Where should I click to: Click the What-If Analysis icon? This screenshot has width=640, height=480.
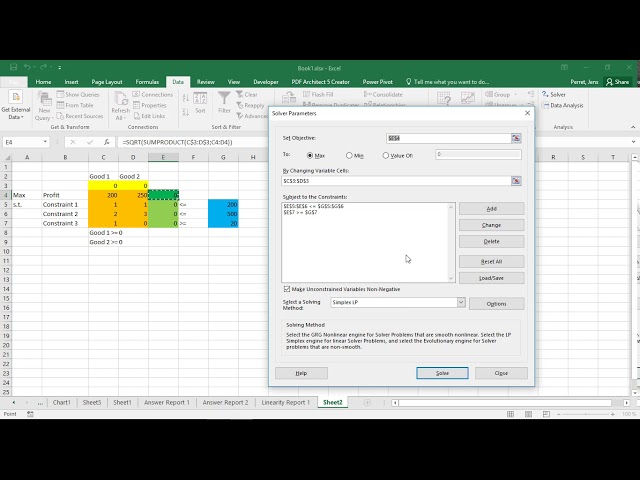444,98
